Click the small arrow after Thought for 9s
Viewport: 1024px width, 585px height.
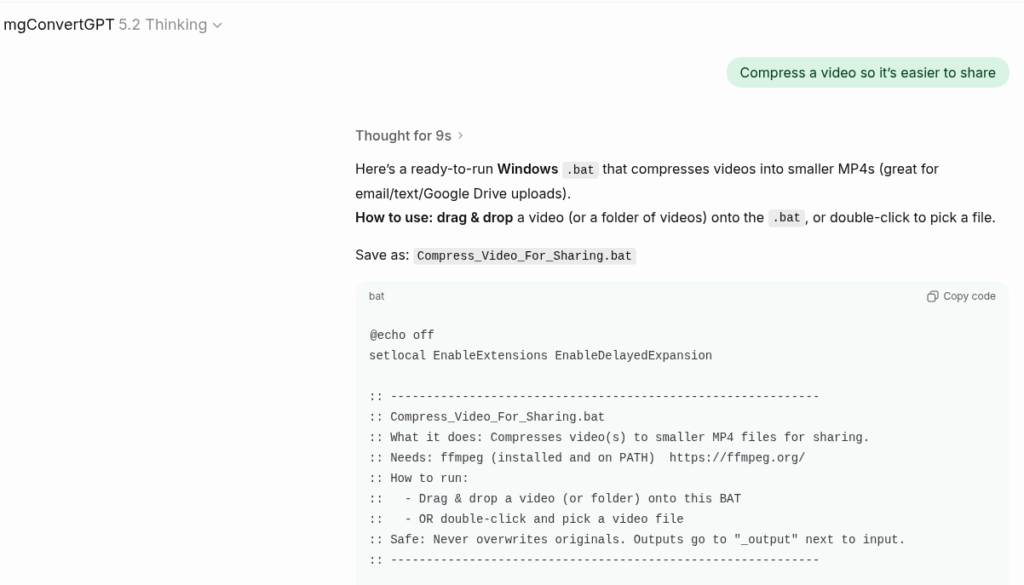coord(460,136)
